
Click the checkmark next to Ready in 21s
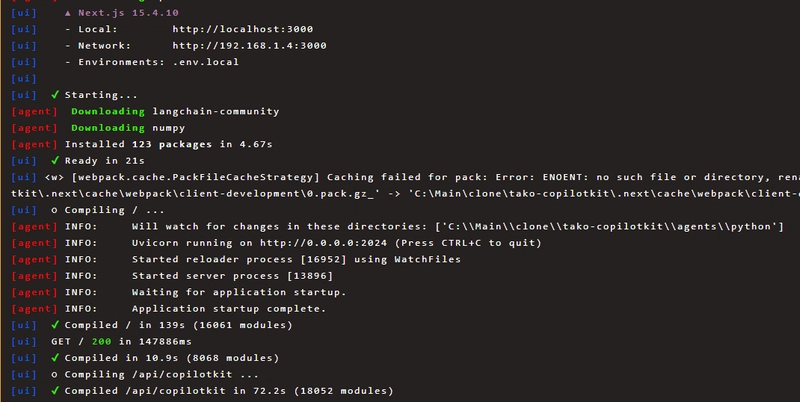54,161
